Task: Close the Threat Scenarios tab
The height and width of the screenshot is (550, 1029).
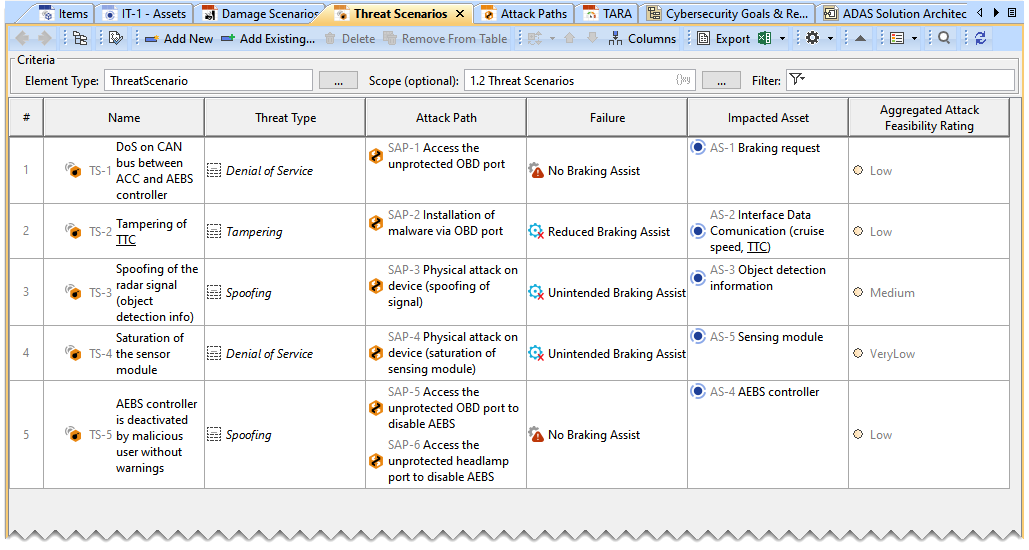Action: 460,13
